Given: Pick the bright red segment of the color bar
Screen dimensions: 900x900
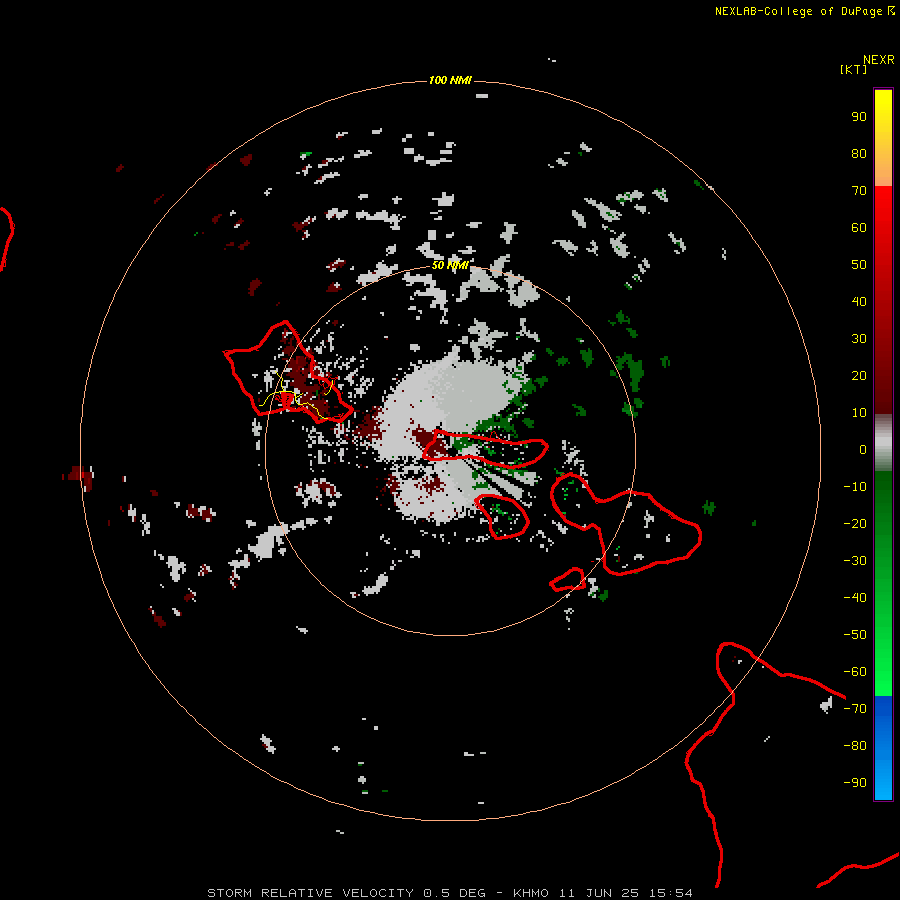Looking at the screenshot, I should pyautogui.click(x=883, y=300).
